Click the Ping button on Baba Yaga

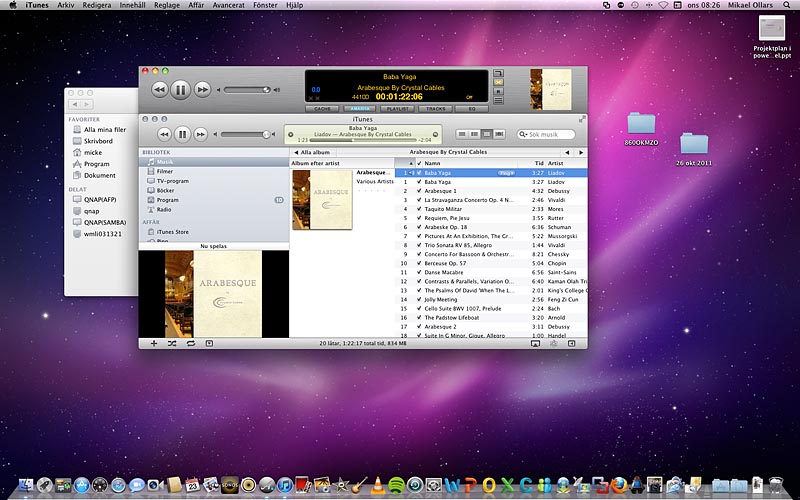506,173
